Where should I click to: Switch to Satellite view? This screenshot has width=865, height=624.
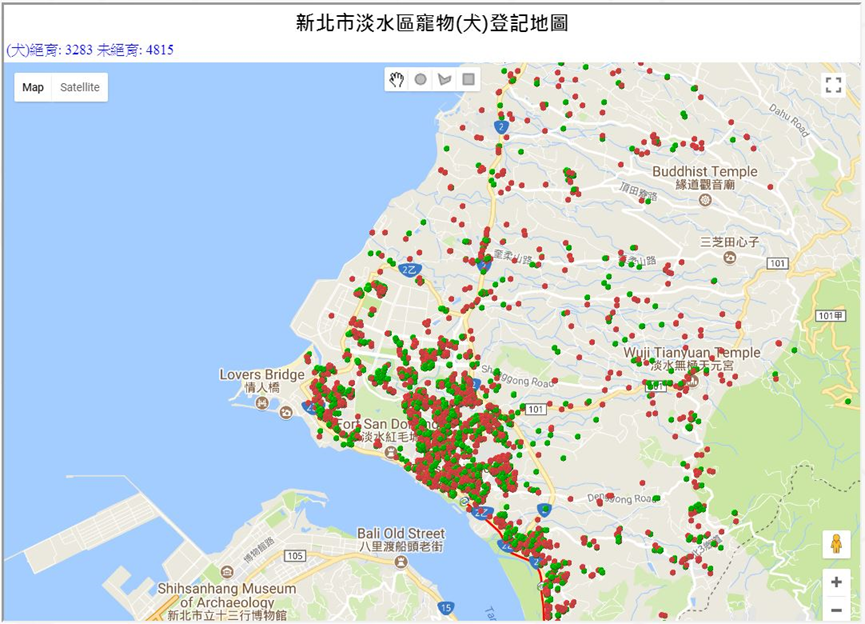pyautogui.click(x=80, y=87)
